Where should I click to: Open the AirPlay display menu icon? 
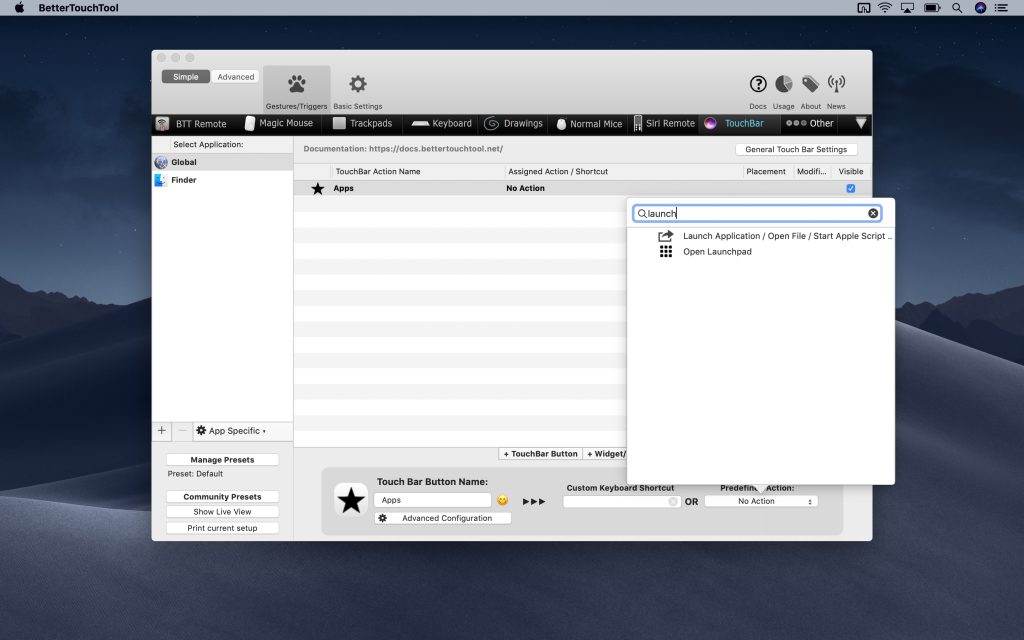[x=907, y=8]
